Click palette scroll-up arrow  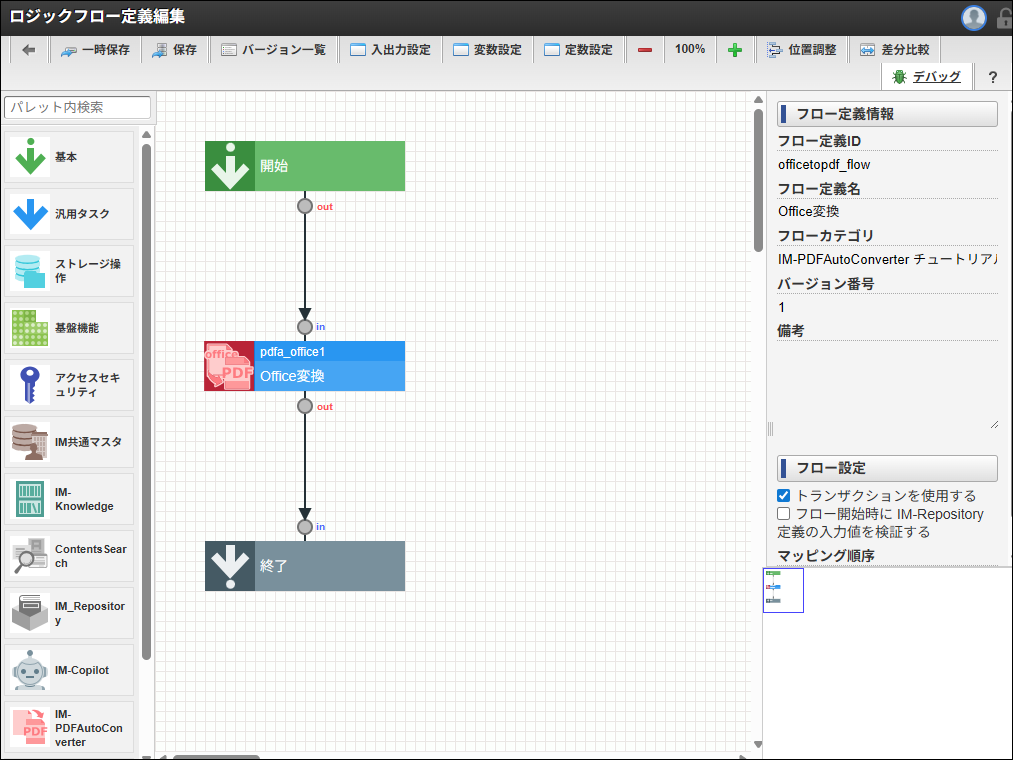[x=147, y=134]
